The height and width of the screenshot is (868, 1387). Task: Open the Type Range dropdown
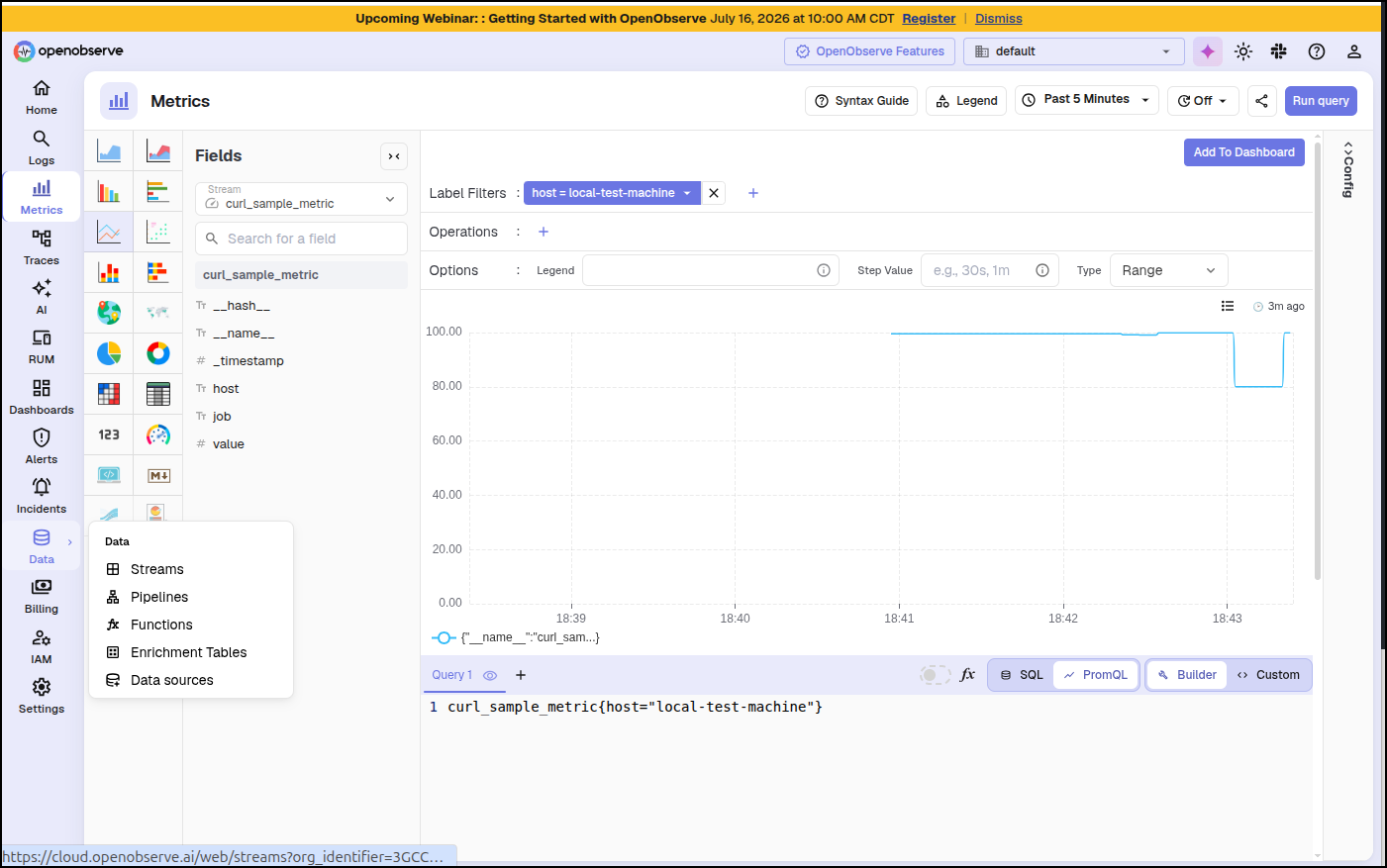pyautogui.click(x=1169, y=270)
